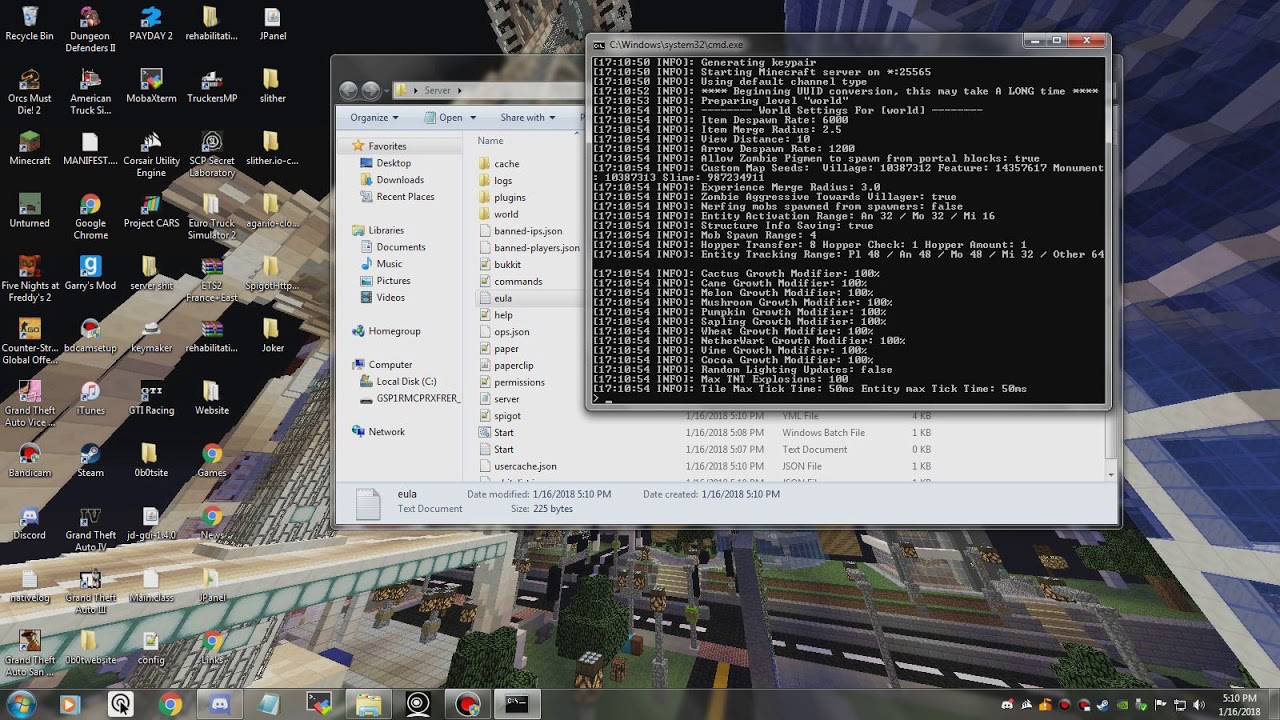Click the Explorer Back navigation button
This screenshot has width=1280, height=720.
click(348, 90)
